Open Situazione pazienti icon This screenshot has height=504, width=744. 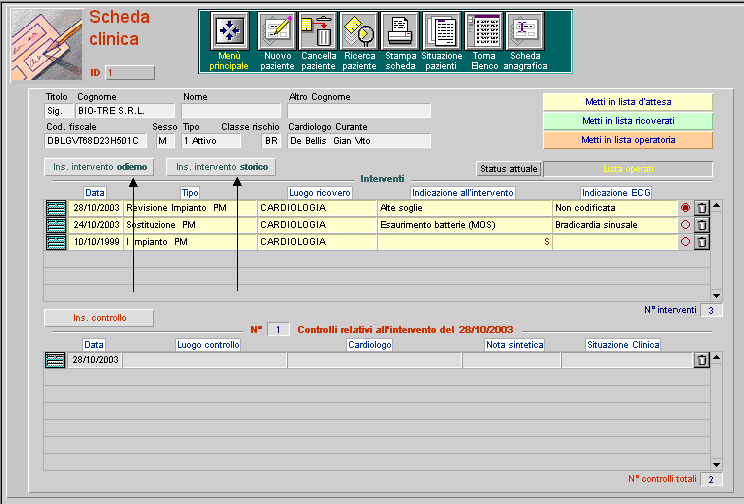coord(442,31)
